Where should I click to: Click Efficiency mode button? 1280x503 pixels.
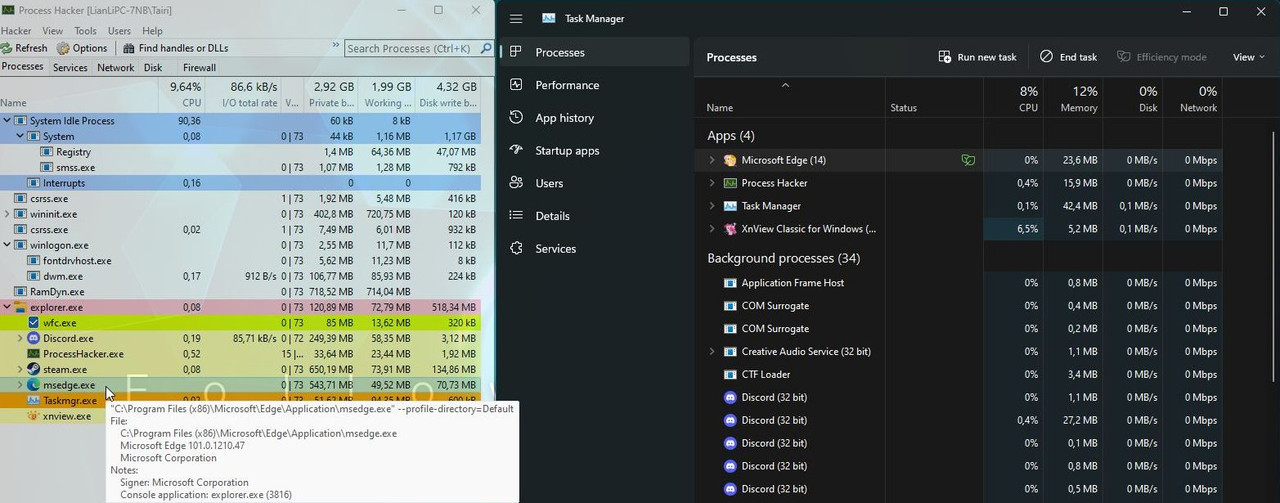tap(1161, 57)
